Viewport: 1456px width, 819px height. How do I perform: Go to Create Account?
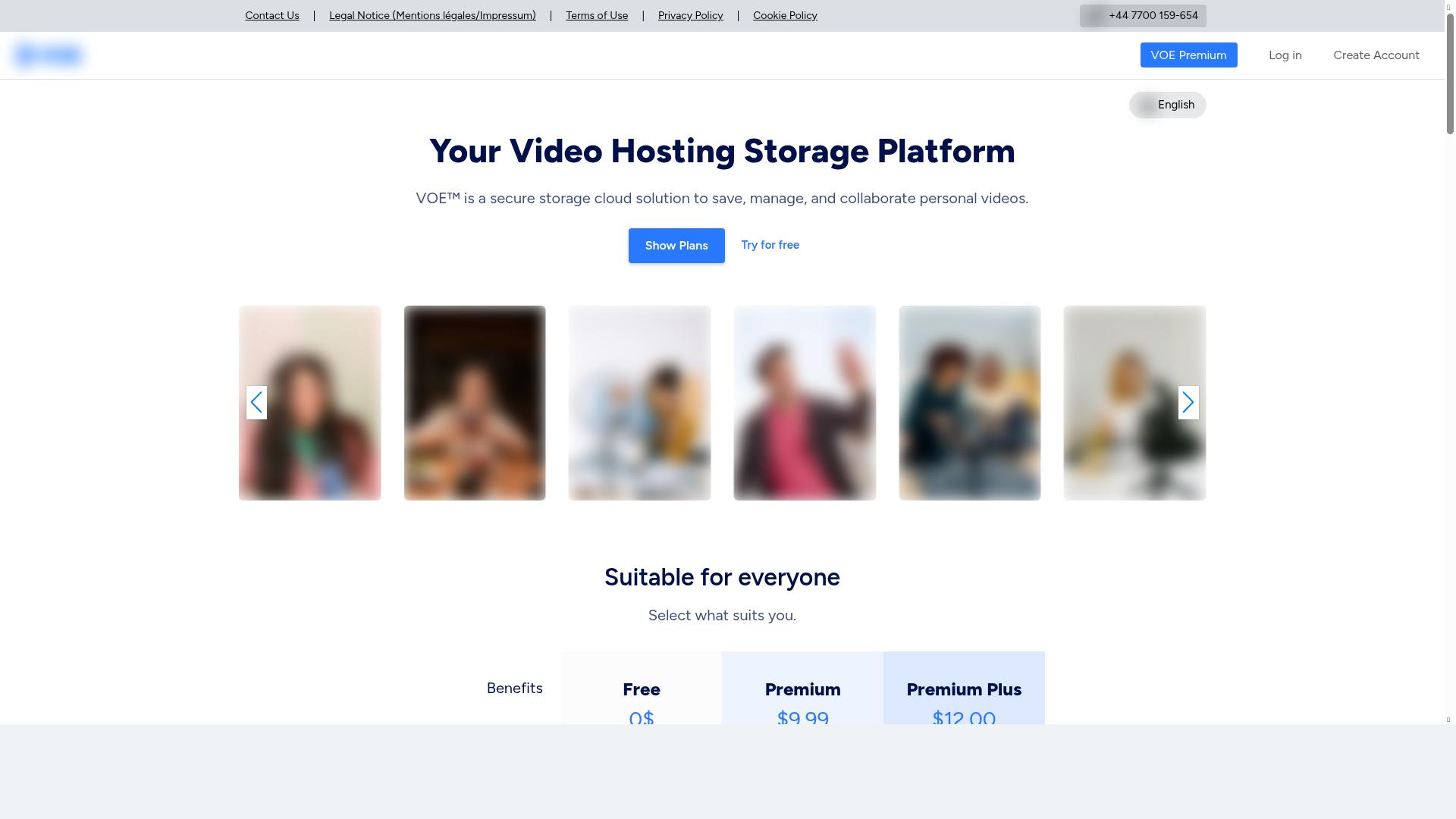[1376, 55]
